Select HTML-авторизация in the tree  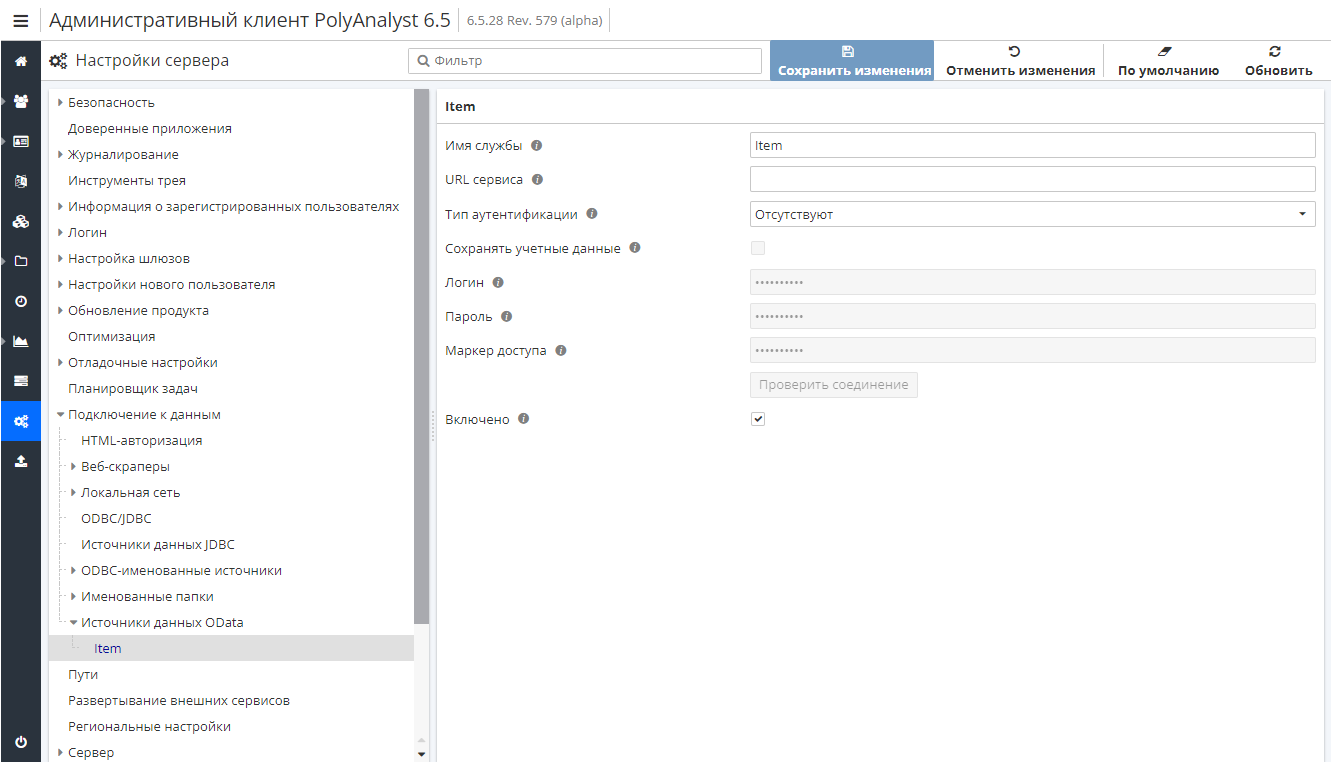coord(142,440)
